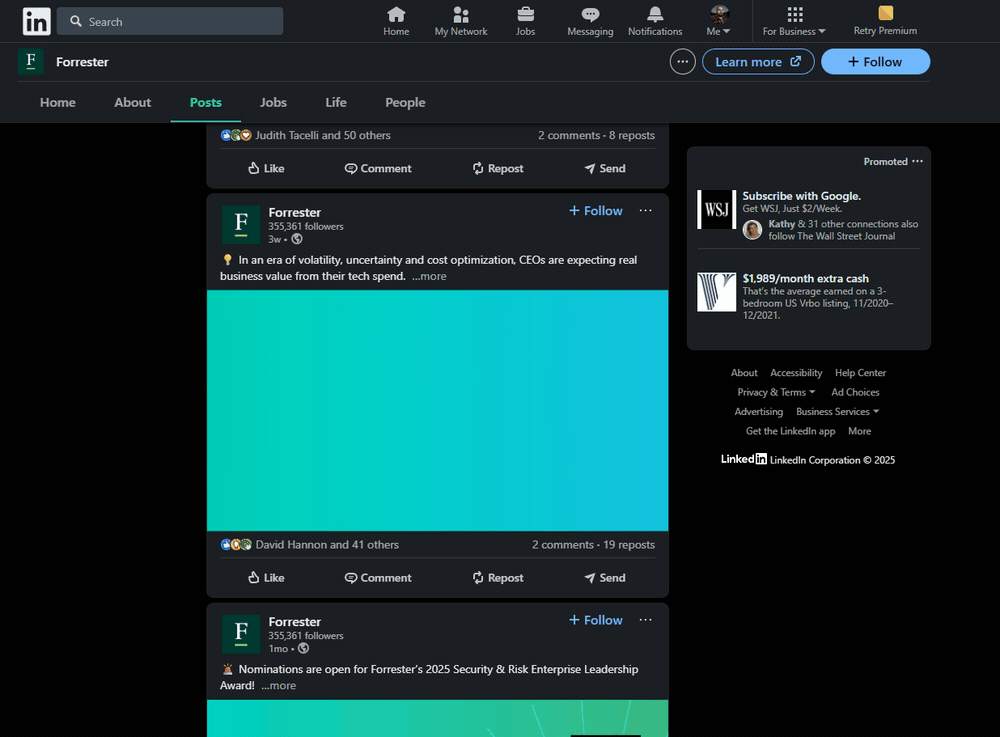Open the Help Center footer link
Image resolution: width=1000 pixels, height=737 pixels.
pyautogui.click(x=860, y=373)
